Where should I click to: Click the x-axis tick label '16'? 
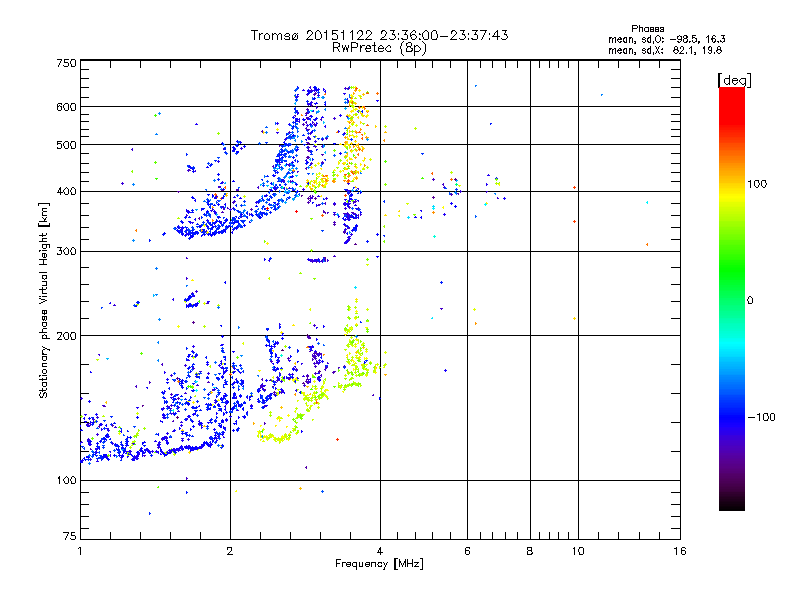pyautogui.click(x=680, y=551)
